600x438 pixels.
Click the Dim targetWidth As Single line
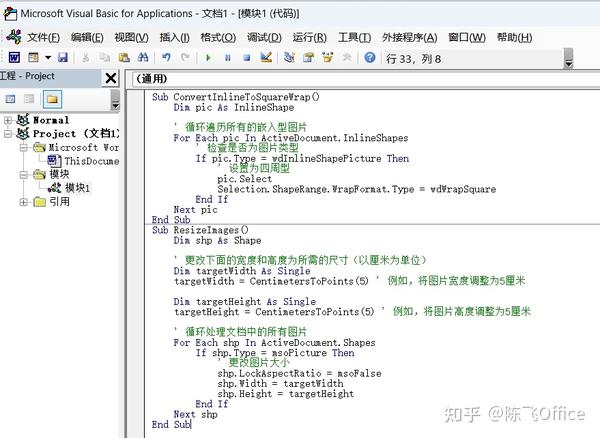tap(242, 271)
